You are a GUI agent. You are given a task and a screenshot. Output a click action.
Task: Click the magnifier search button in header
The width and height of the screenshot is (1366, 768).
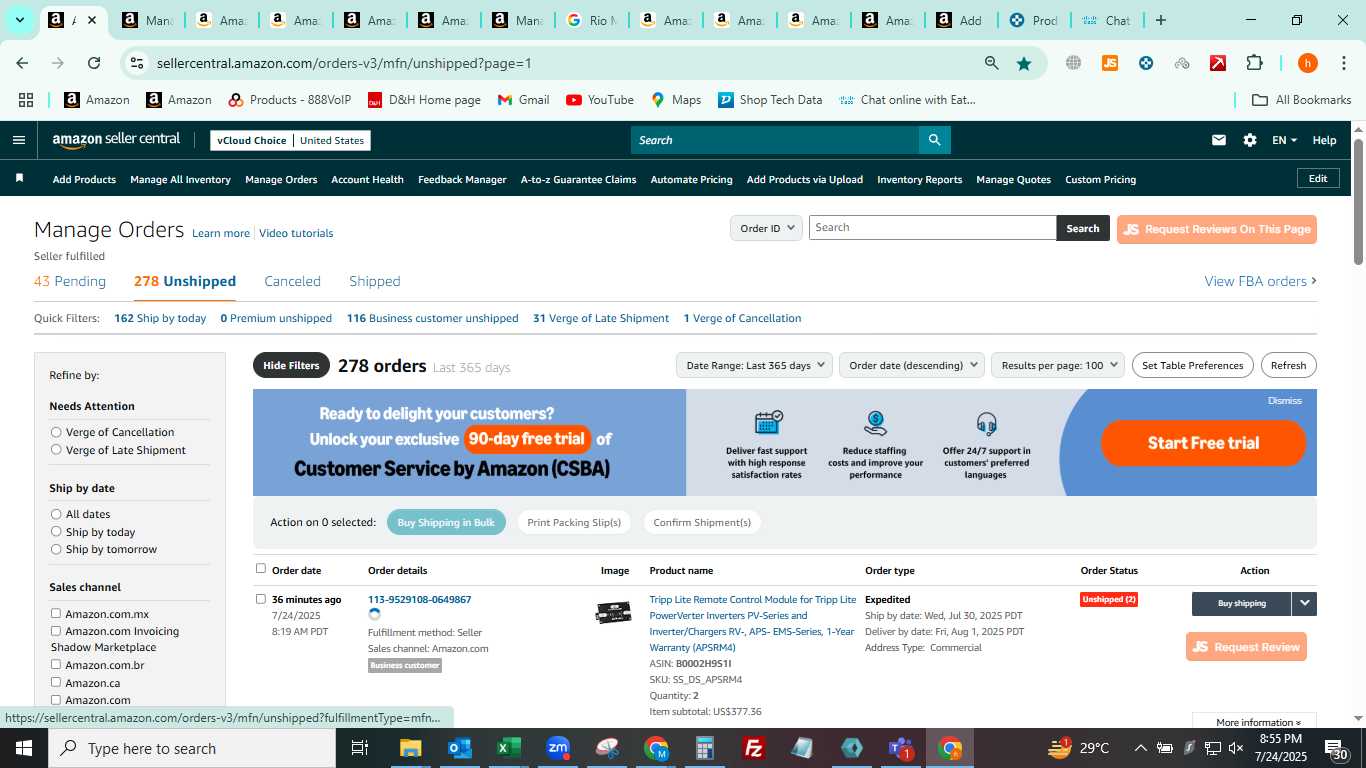coord(934,140)
